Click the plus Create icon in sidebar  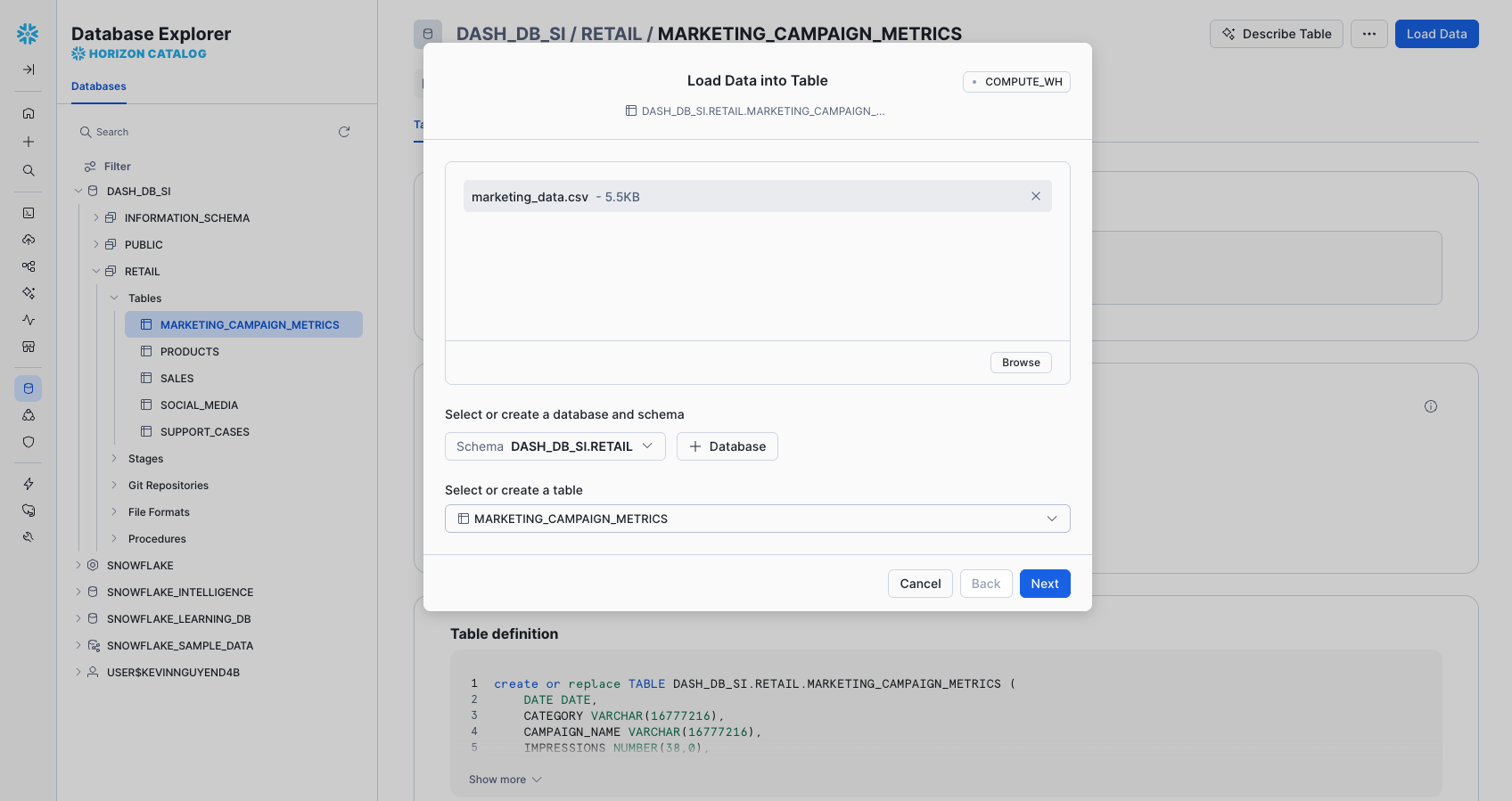pyautogui.click(x=29, y=142)
